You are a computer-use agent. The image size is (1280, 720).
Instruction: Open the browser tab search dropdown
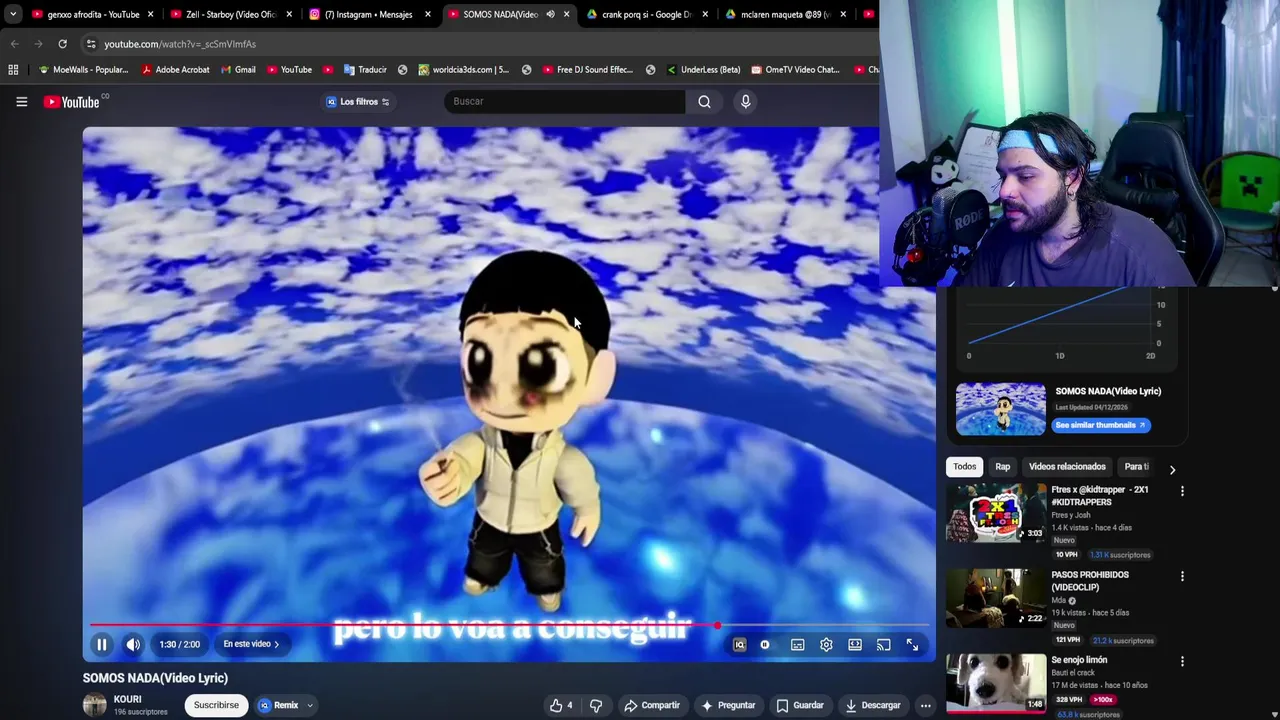tap(12, 14)
